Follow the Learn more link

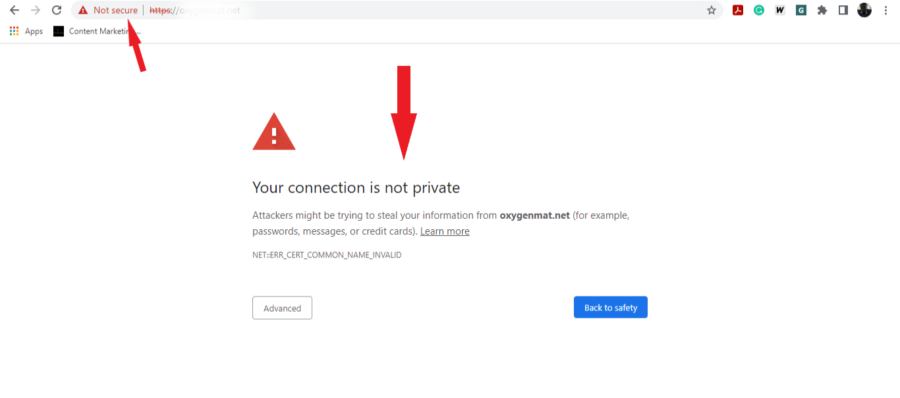click(x=445, y=231)
